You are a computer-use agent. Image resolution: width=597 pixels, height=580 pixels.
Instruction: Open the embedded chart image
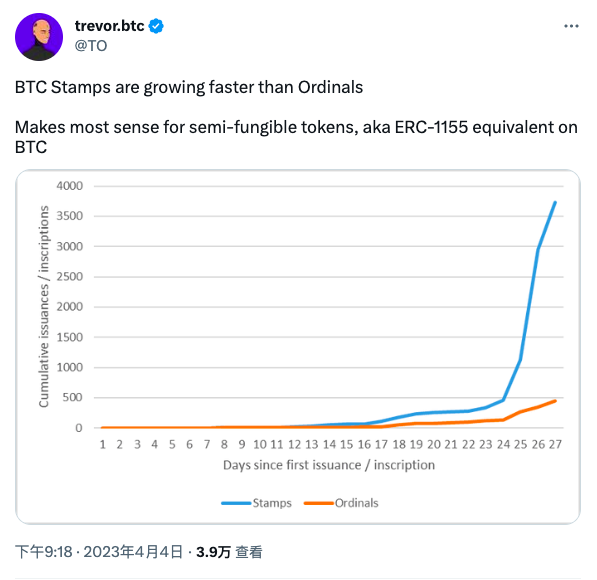(298, 347)
